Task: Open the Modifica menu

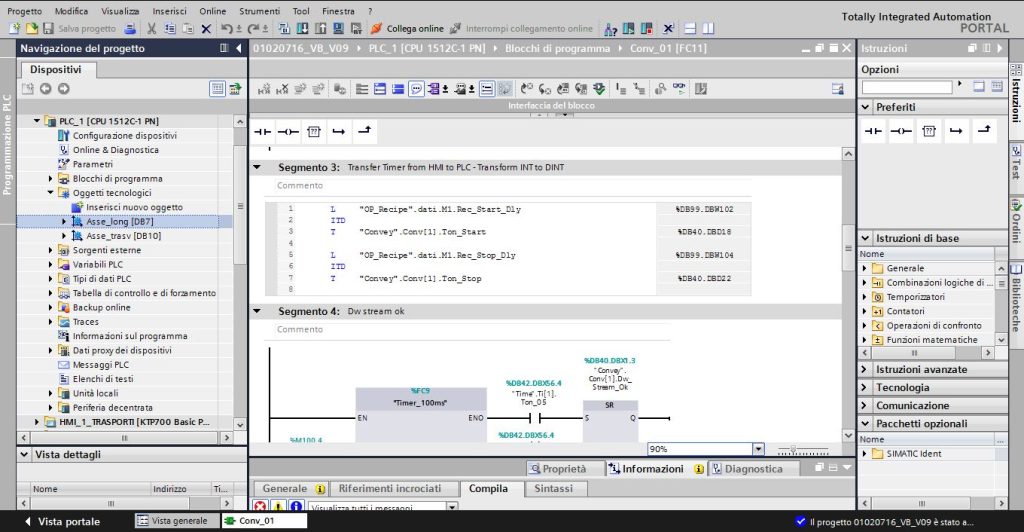Action: click(71, 11)
